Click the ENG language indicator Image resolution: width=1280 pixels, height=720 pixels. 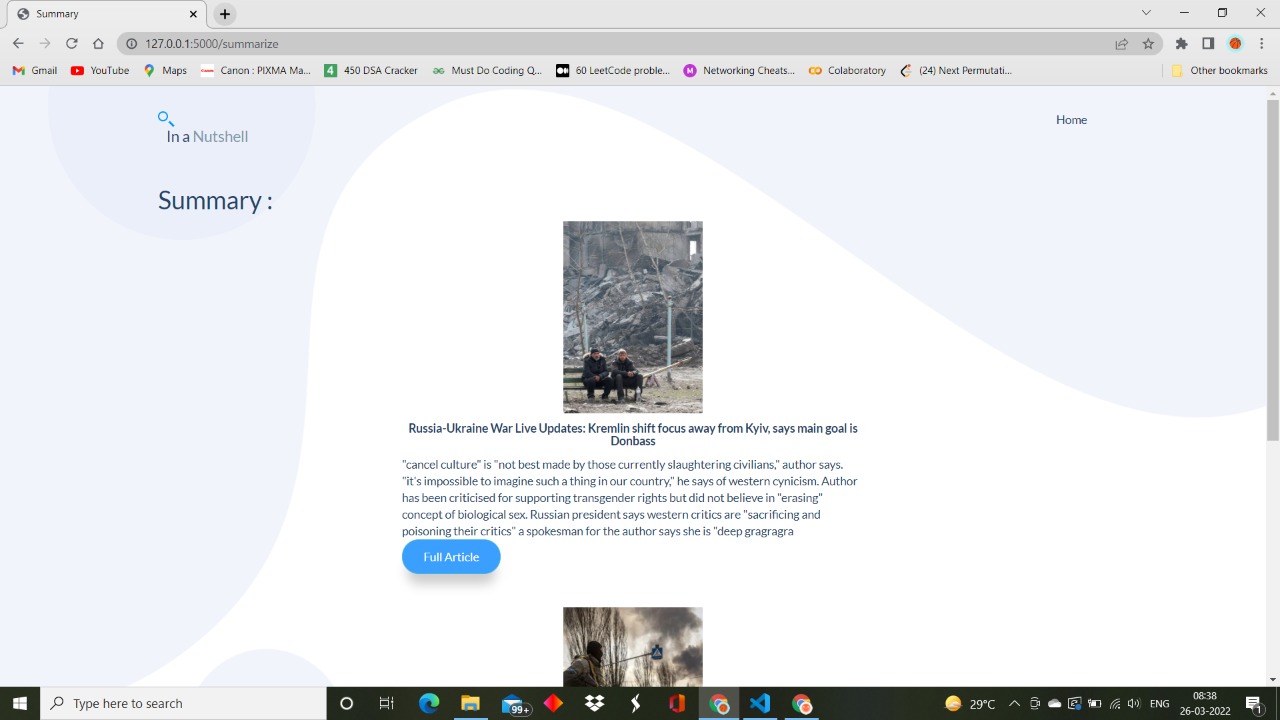(x=1159, y=703)
